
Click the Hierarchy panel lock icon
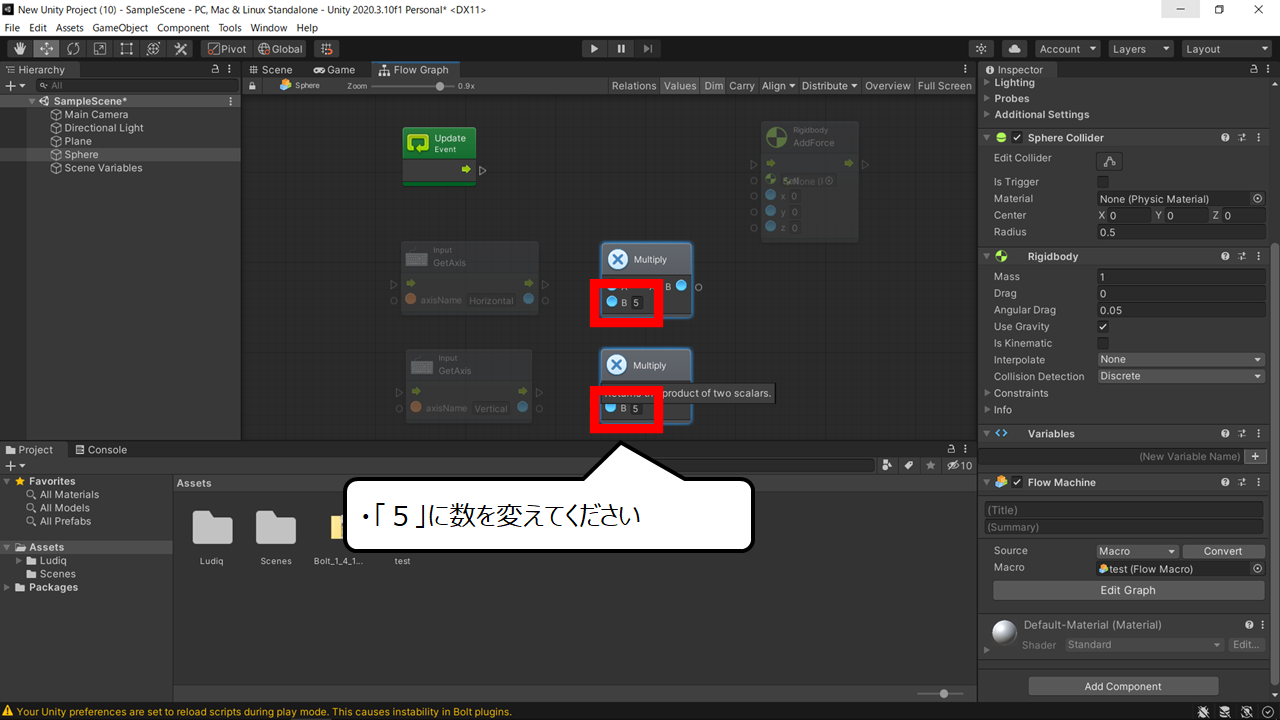[x=215, y=70]
